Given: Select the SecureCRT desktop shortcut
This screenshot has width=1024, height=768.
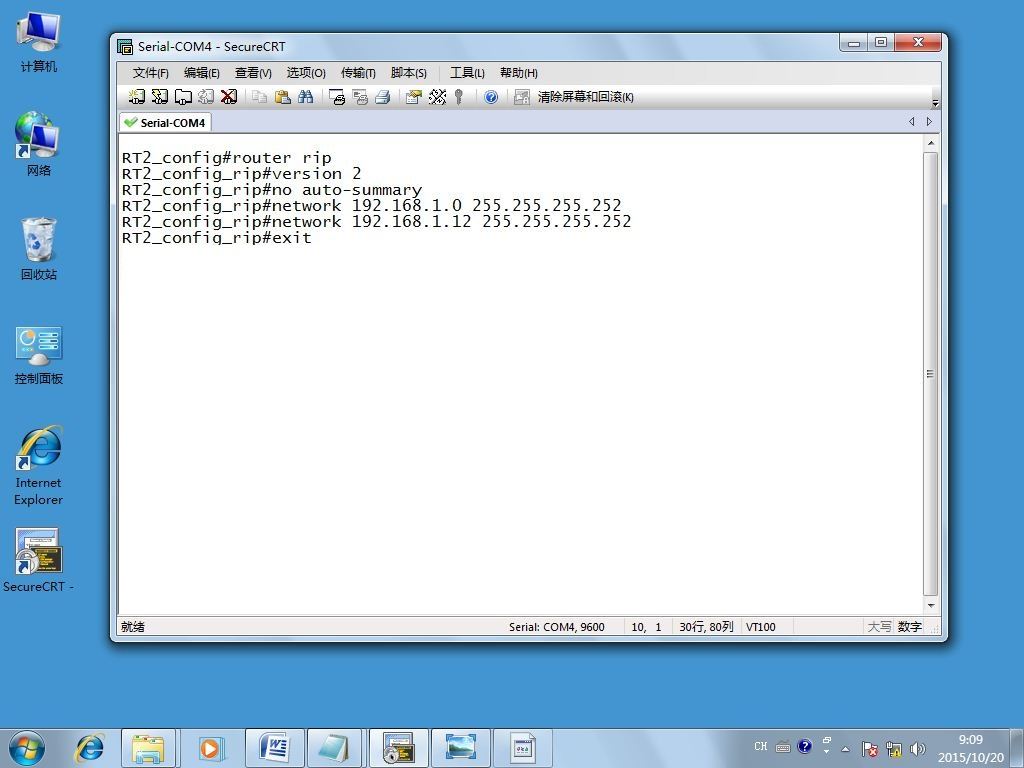Looking at the screenshot, I should pos(39,560).
